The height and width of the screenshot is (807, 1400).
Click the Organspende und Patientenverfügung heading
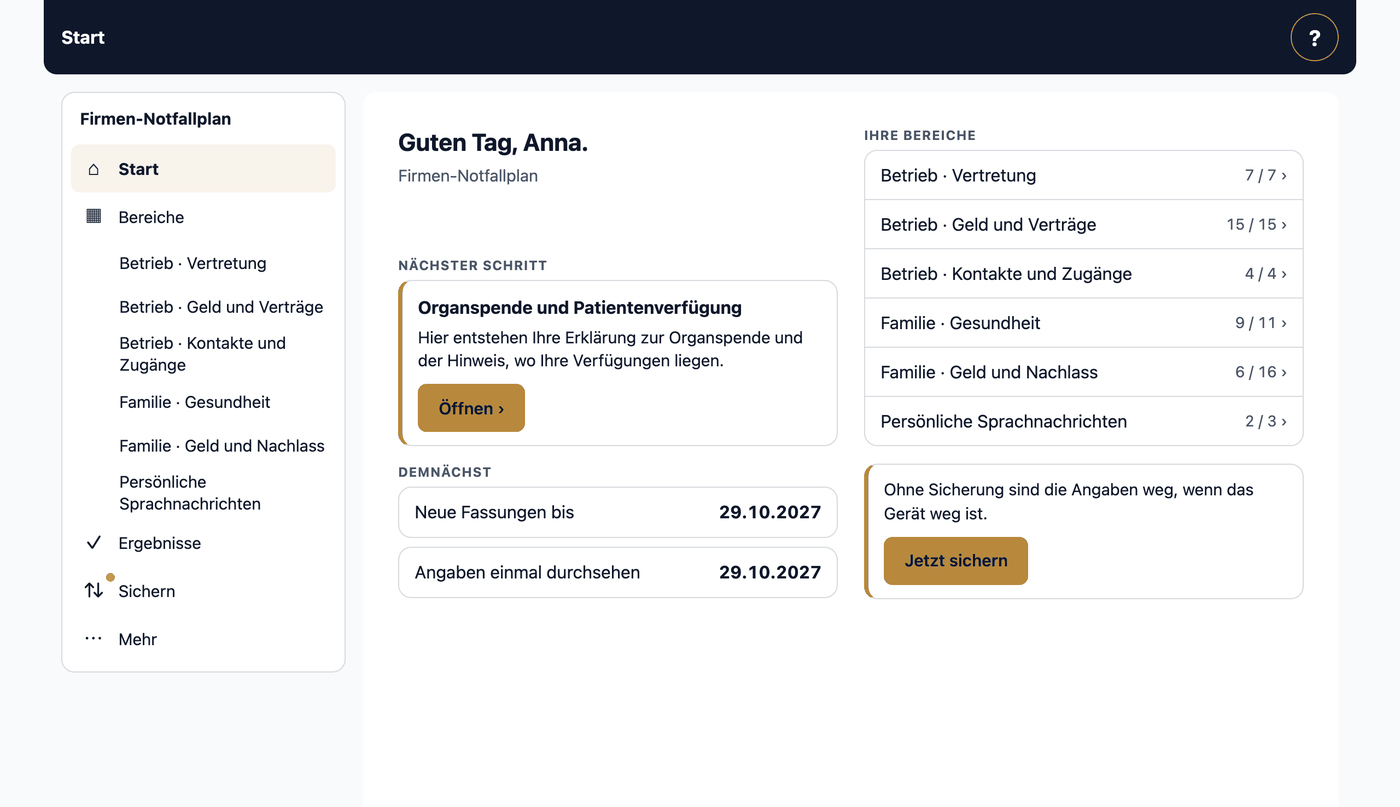580,308
